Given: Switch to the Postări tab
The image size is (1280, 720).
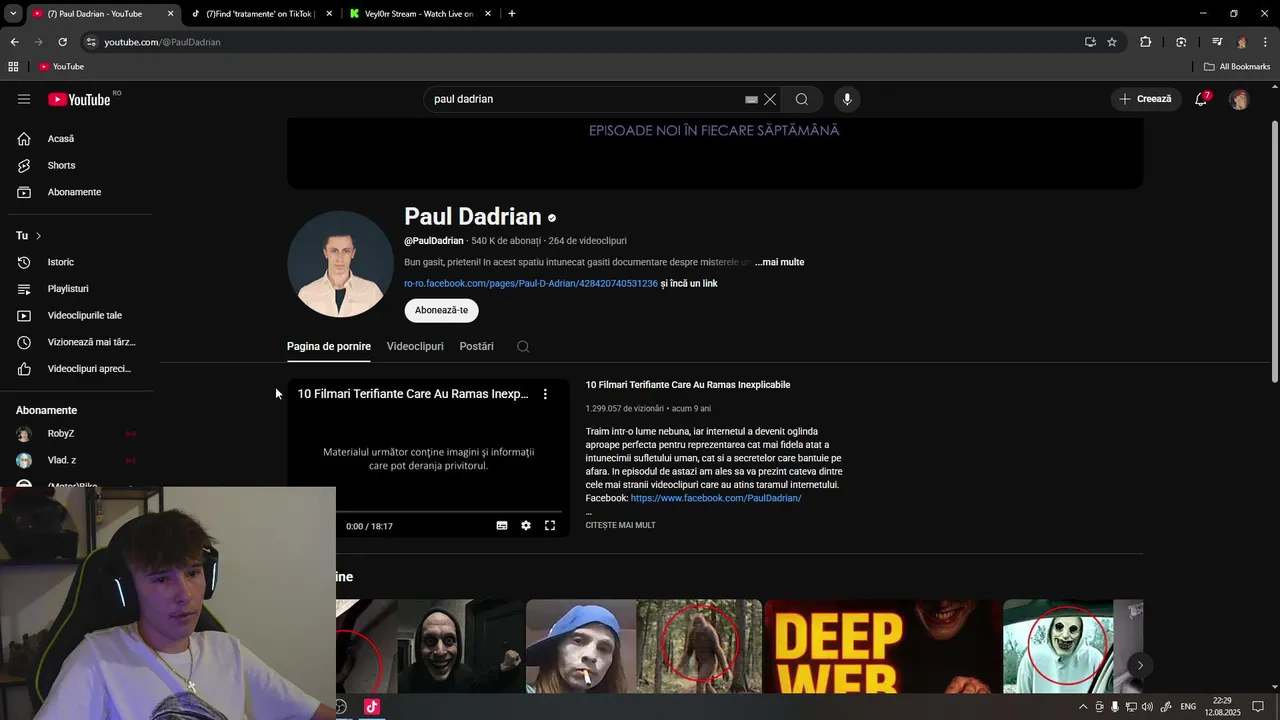Looking at the screenshot, I should (477, 346).
